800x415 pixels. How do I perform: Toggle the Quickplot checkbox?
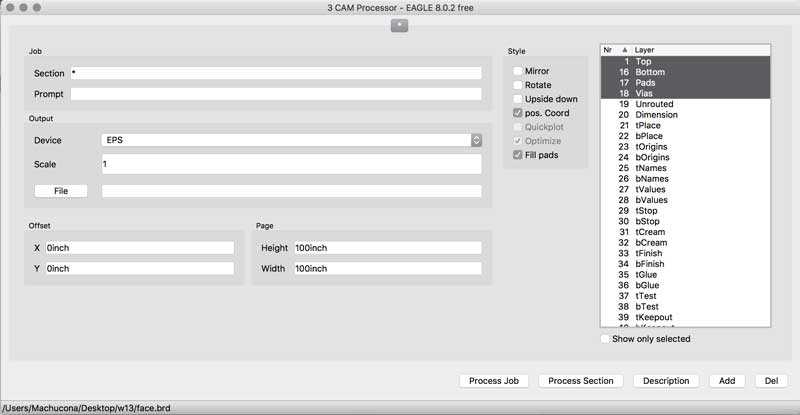pos(518,127)
